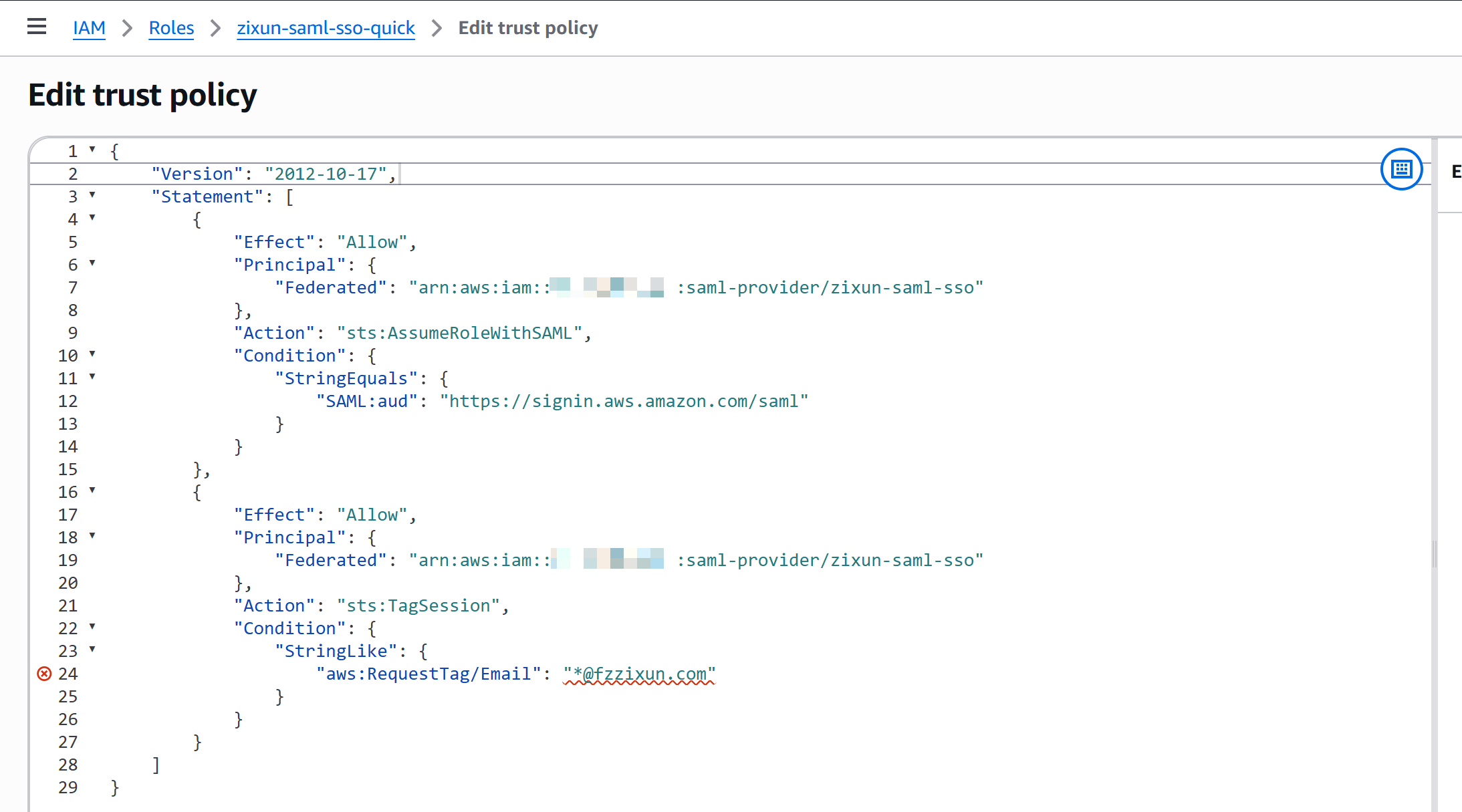Open the hamburger navigation menu
Image resolution: width=1462 pixels, height=812 pixels.
click(37, 27)
